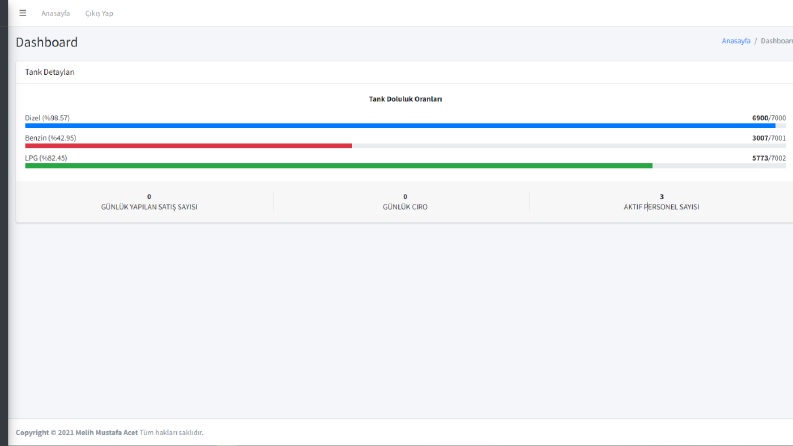Open Anasayfa in top navigation bar
Screen dimensions: 793x446
[x=56, y=14]
